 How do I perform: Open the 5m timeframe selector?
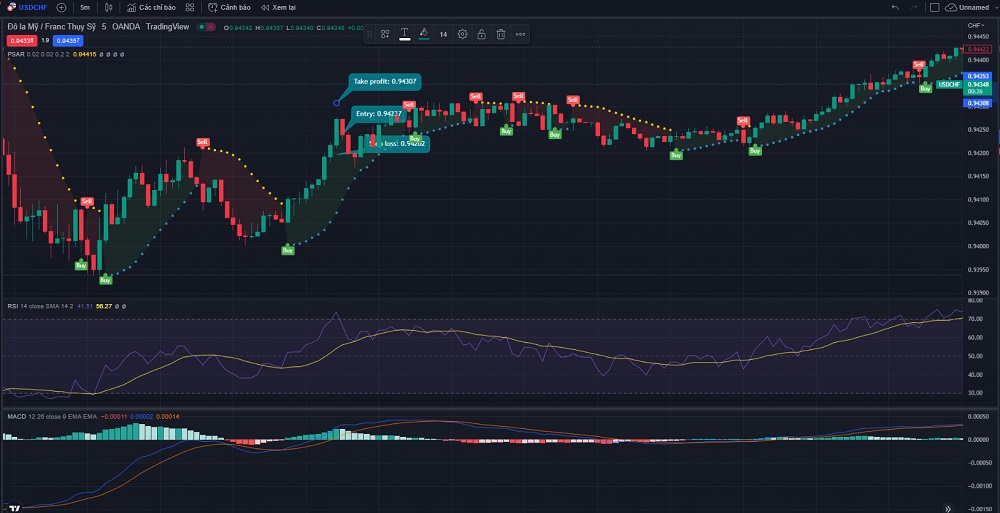[85, 8]
